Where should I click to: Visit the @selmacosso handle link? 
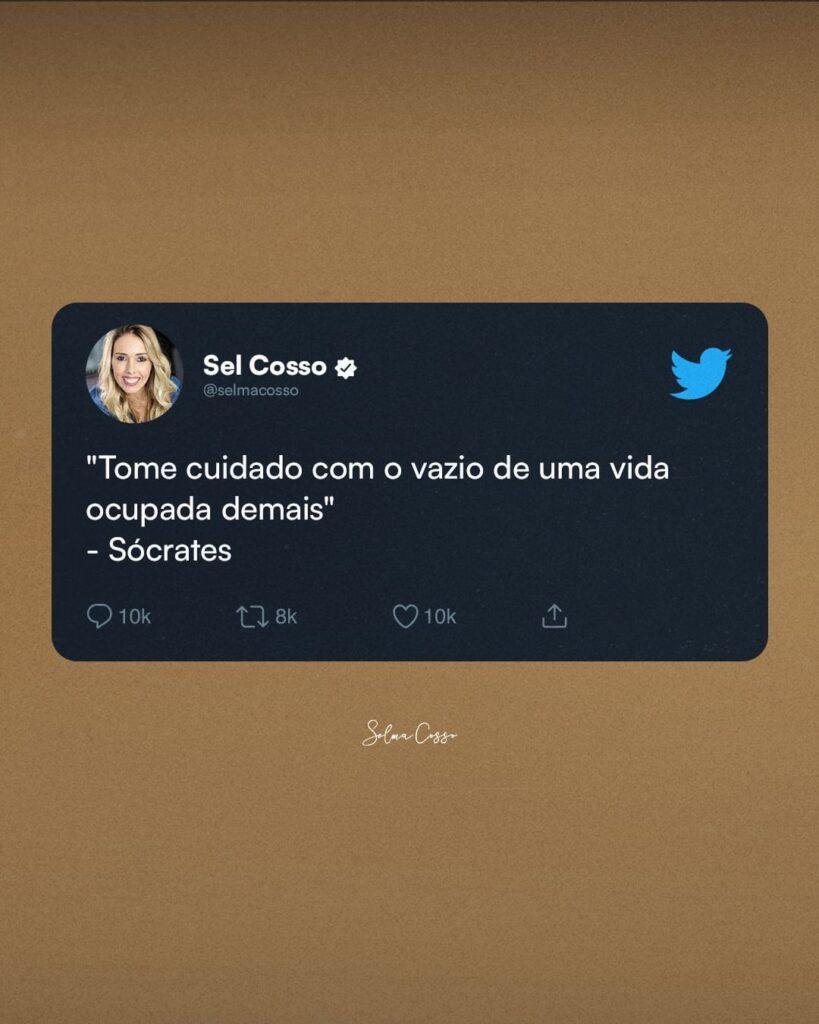pos(251,391)
